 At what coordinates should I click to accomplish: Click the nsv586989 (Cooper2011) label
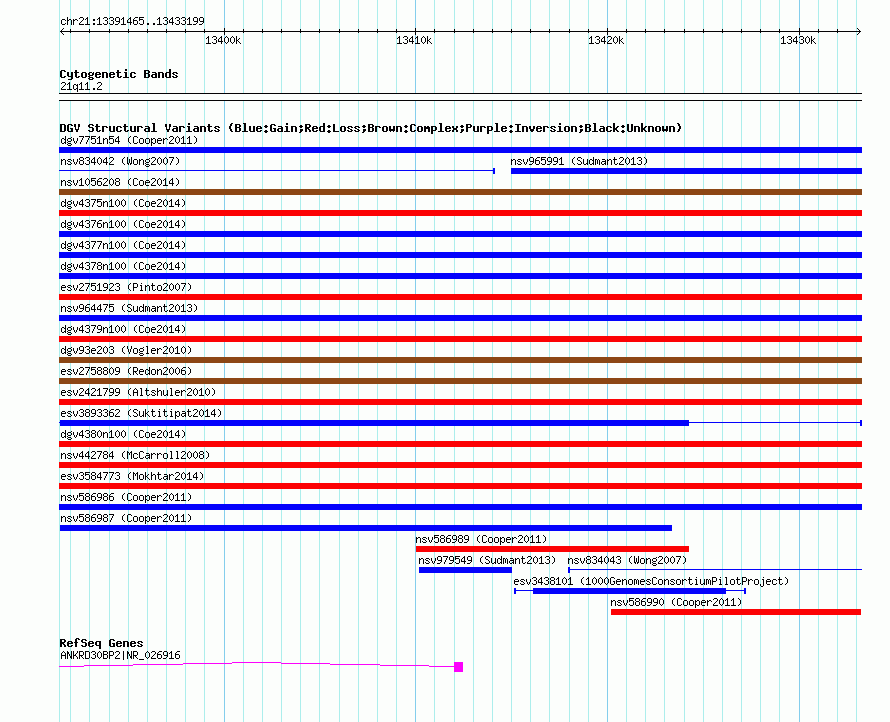coord(481,539)
